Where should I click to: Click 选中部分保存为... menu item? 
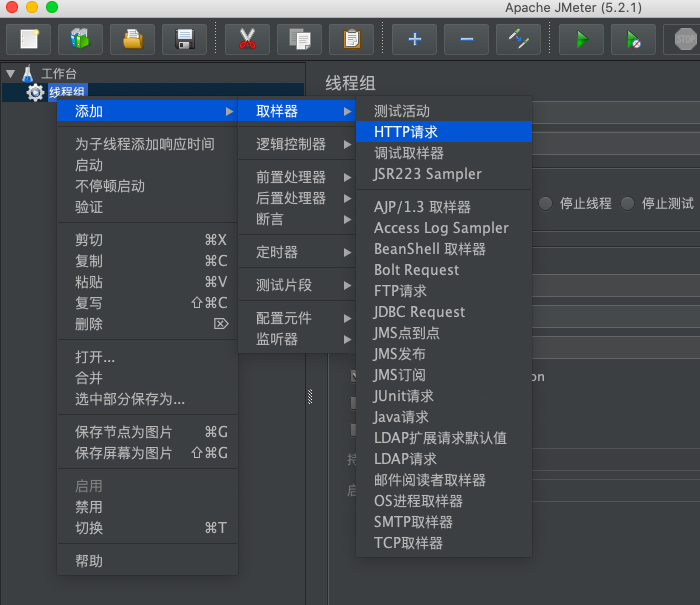pyautogui.click(x=147, y=399)
